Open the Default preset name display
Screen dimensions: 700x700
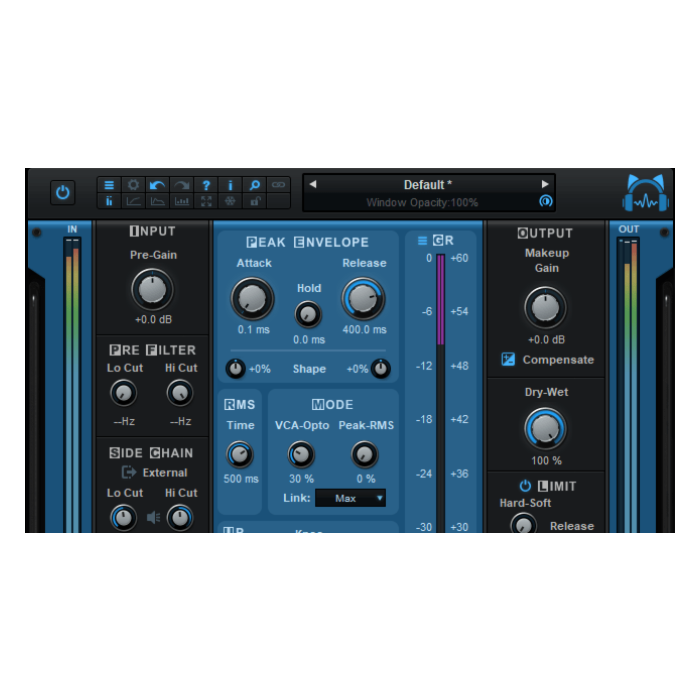[428, 184]
